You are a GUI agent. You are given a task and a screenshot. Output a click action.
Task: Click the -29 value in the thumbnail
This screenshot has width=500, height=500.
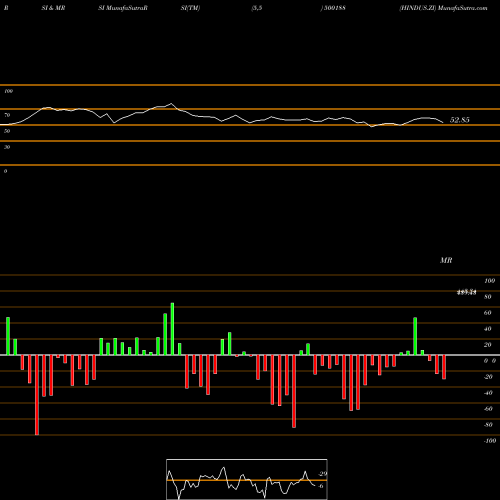coord(322,474)
